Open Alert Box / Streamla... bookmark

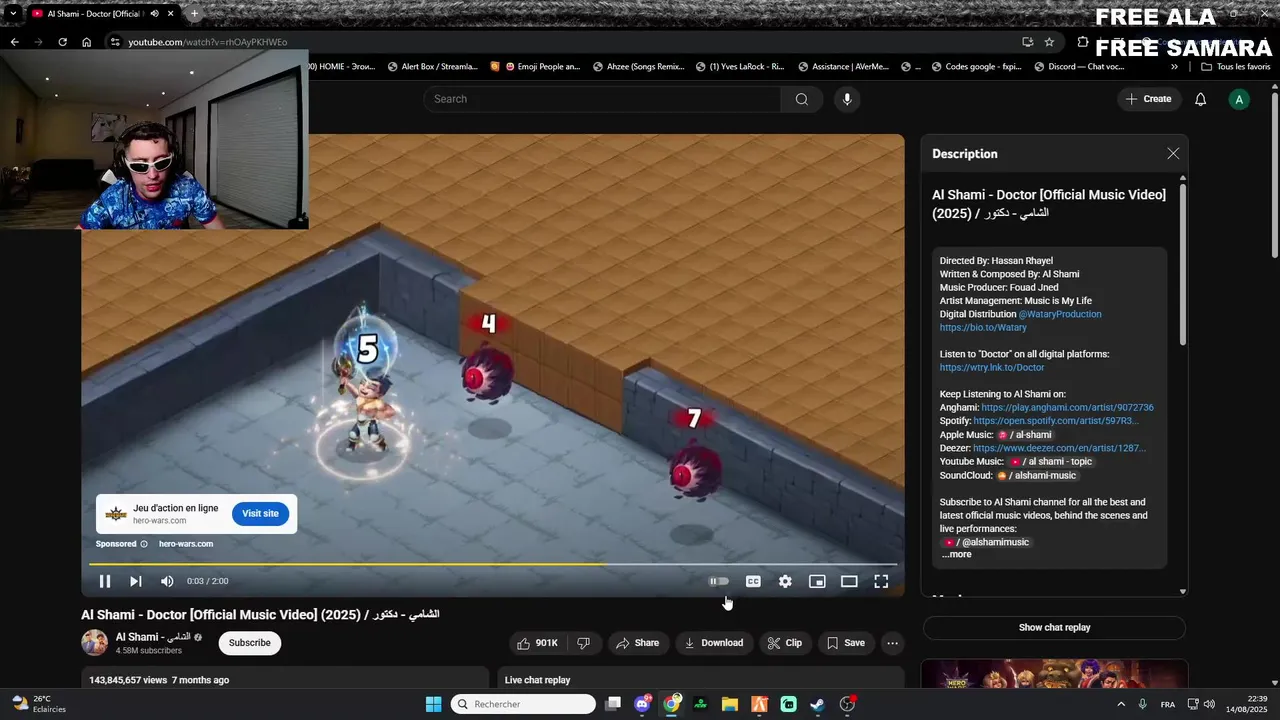pos(431,67)
